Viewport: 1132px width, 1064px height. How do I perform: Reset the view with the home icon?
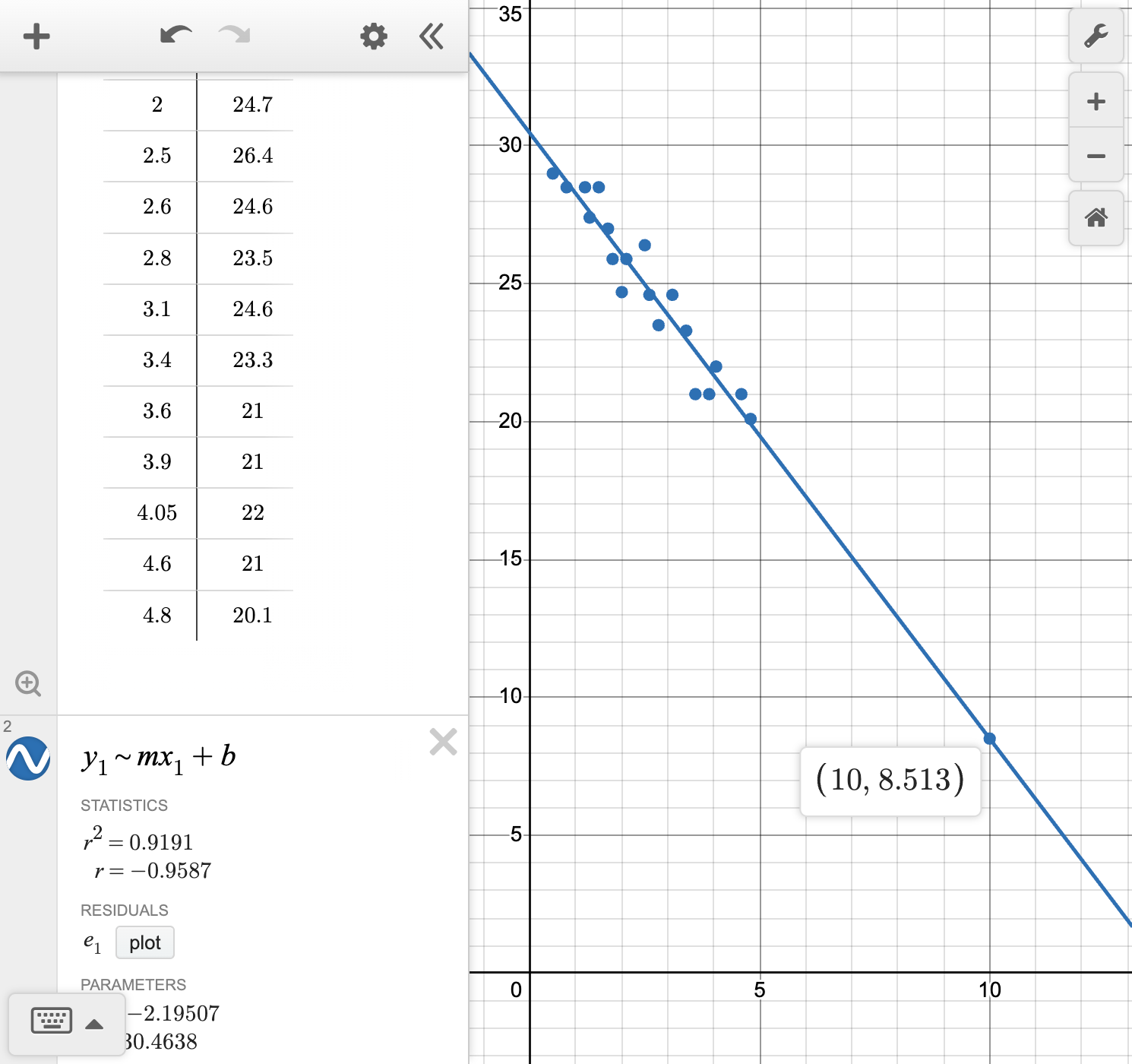click(x=1096, y=218)
